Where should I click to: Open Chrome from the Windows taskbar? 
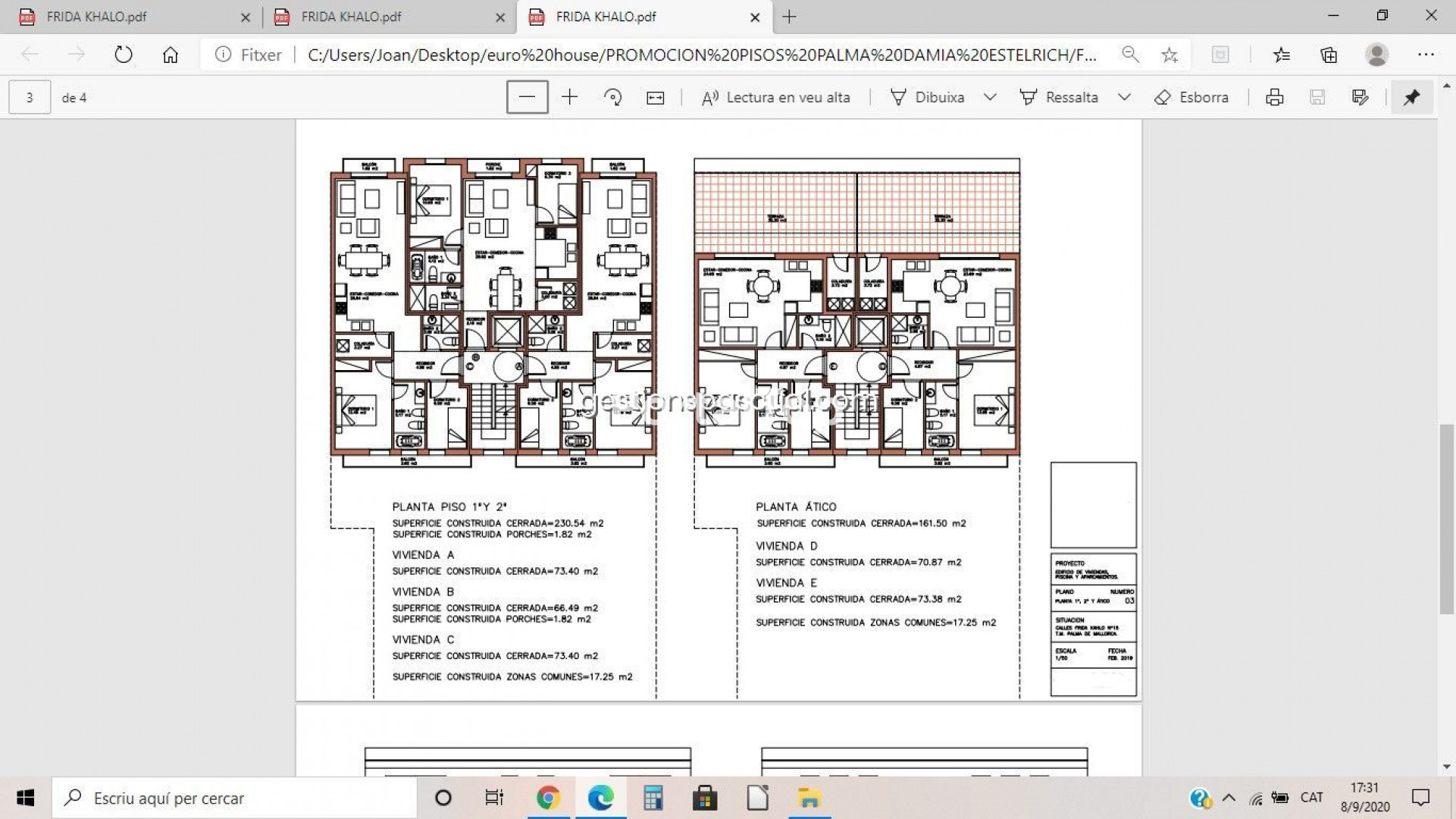pyautogui.click(x=548, y=798)
